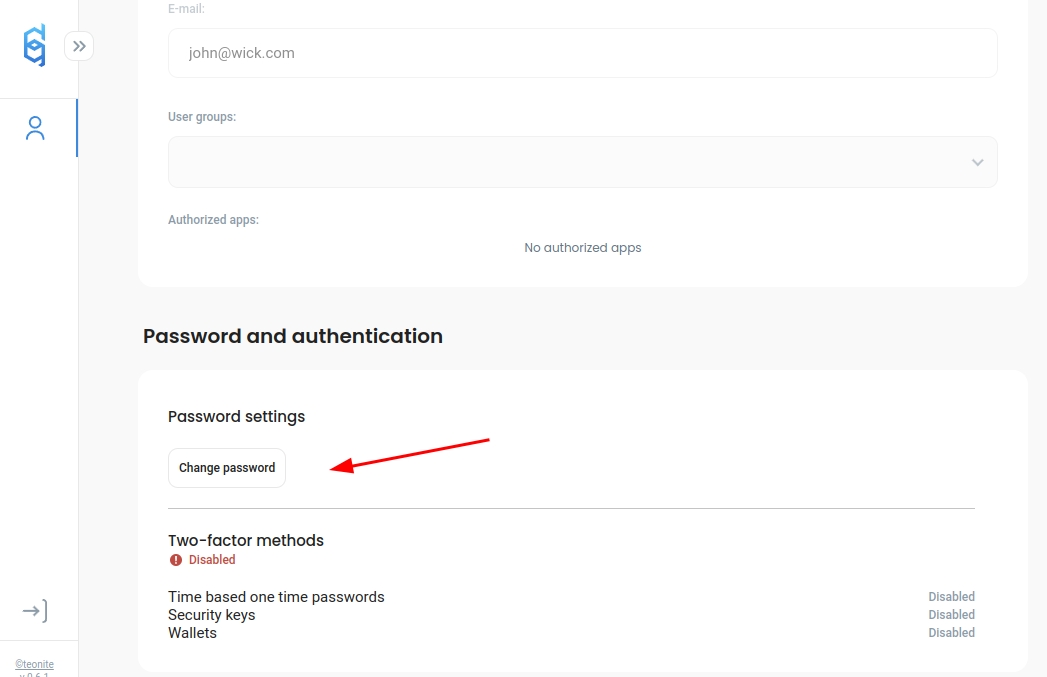Click the No authorized apps text
Screen dimensions: 1047x677
[582, 248]
